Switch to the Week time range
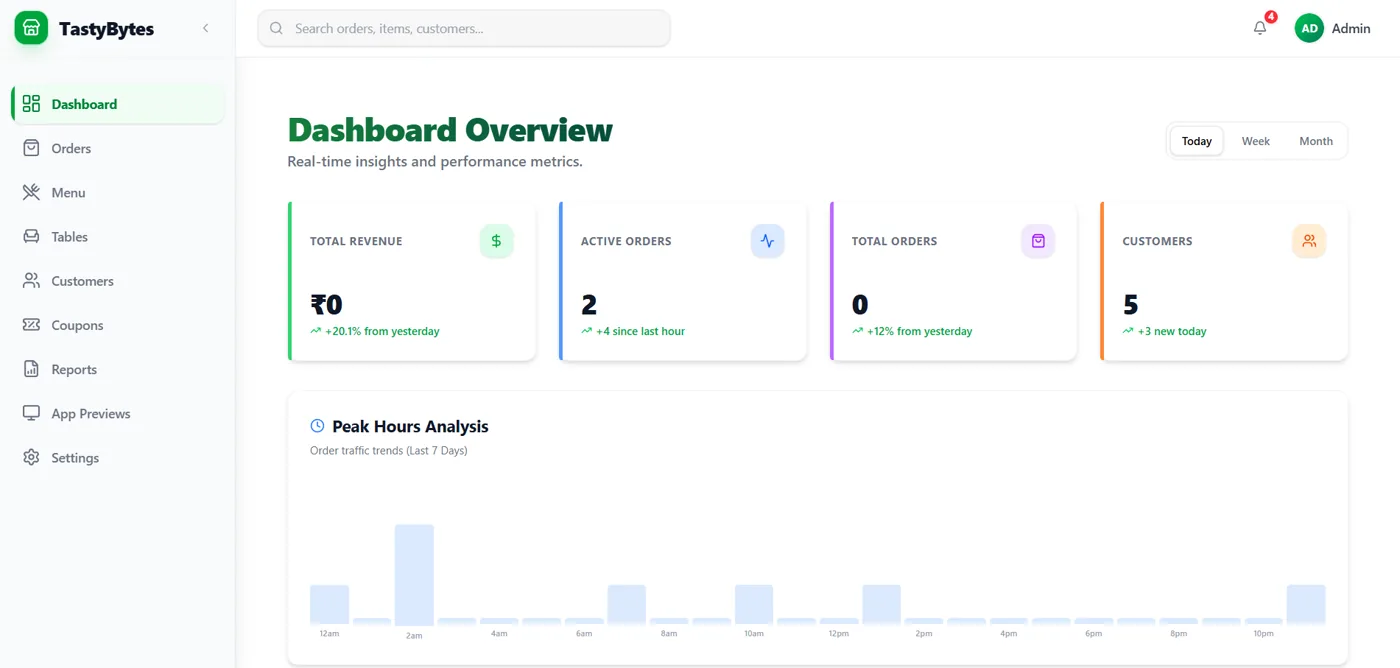 (1256, 141)
